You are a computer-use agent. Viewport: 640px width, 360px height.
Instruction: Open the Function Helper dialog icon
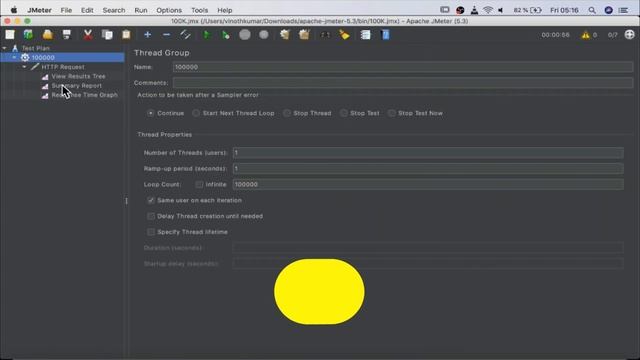click(x=365, y=35)
